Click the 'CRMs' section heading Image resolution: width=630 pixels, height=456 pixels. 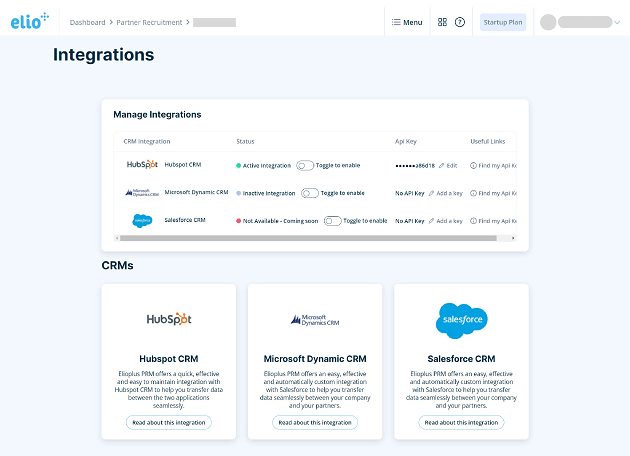(x=117, y=265)
